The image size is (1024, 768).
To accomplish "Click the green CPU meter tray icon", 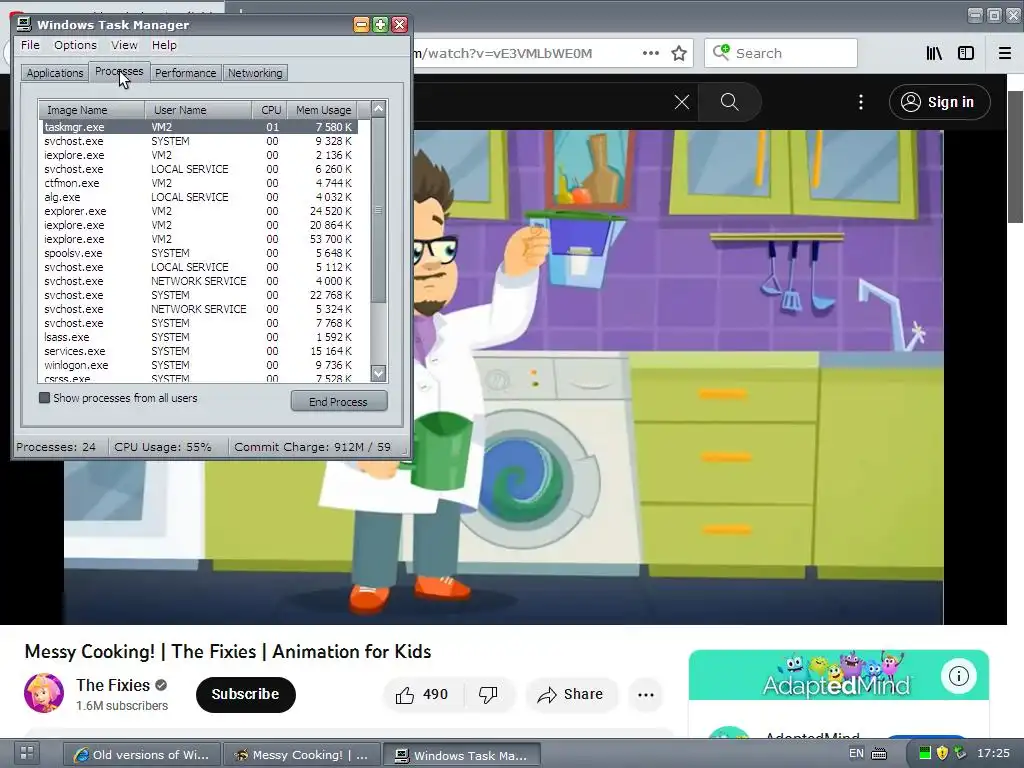I will point(925,754).
